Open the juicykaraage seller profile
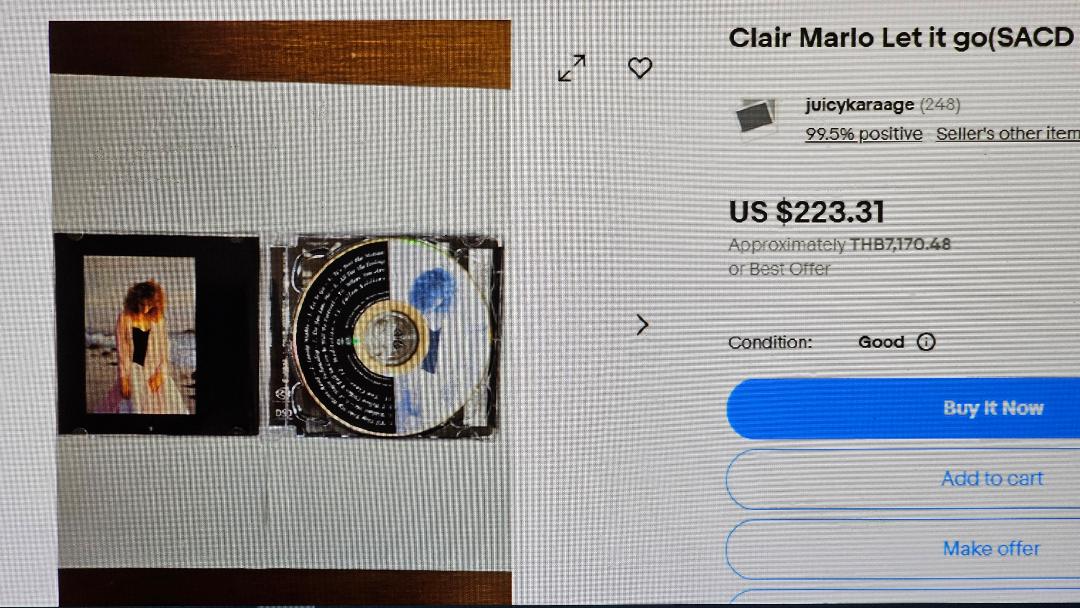Viewport: 1080px width, 608px height. pos(859,105)
